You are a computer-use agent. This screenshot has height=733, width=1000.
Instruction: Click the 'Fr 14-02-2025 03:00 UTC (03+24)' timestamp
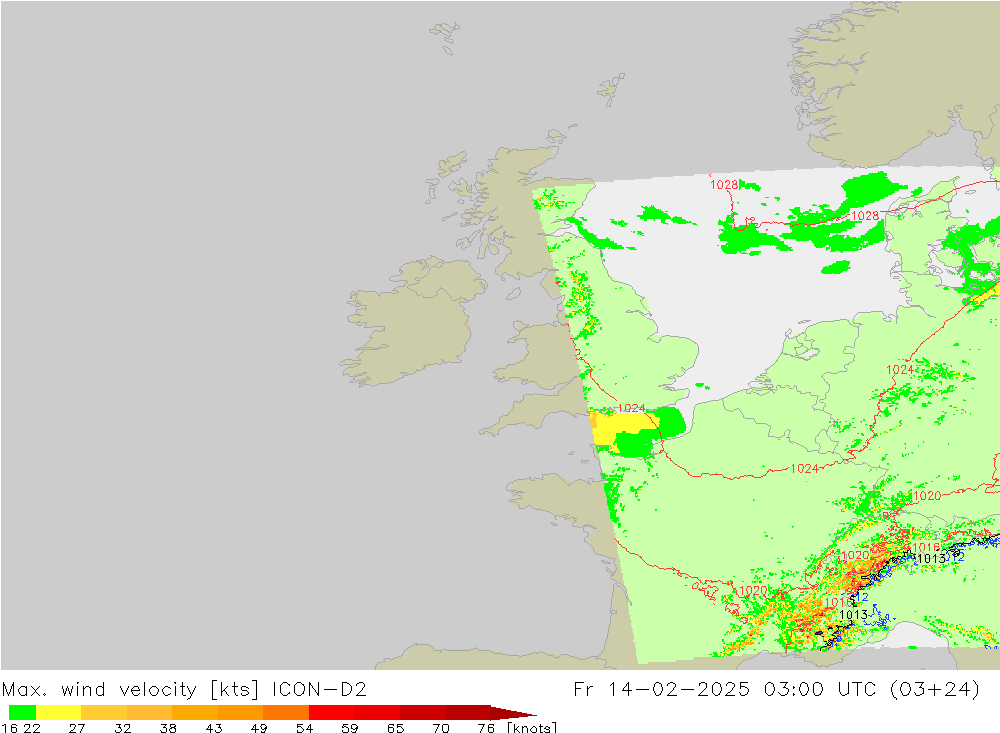click(776, 690)
